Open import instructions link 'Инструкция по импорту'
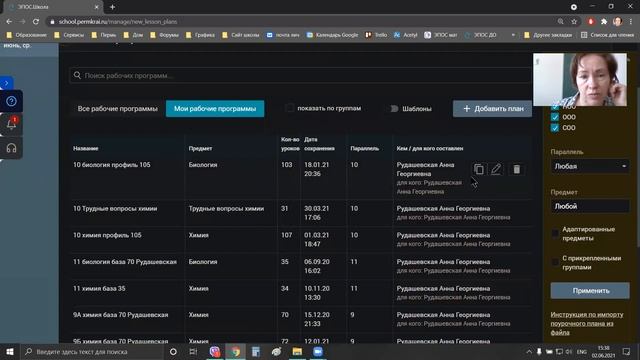The height and width of the screenshot is (360, 640). (587, 324)
